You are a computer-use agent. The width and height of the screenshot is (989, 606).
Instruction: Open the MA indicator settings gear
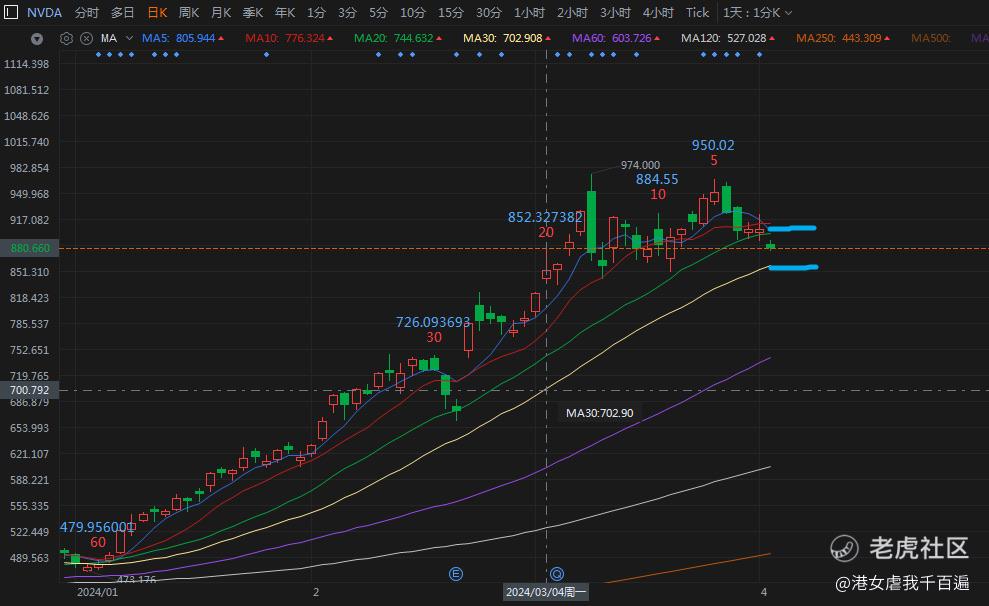(66, 38)
